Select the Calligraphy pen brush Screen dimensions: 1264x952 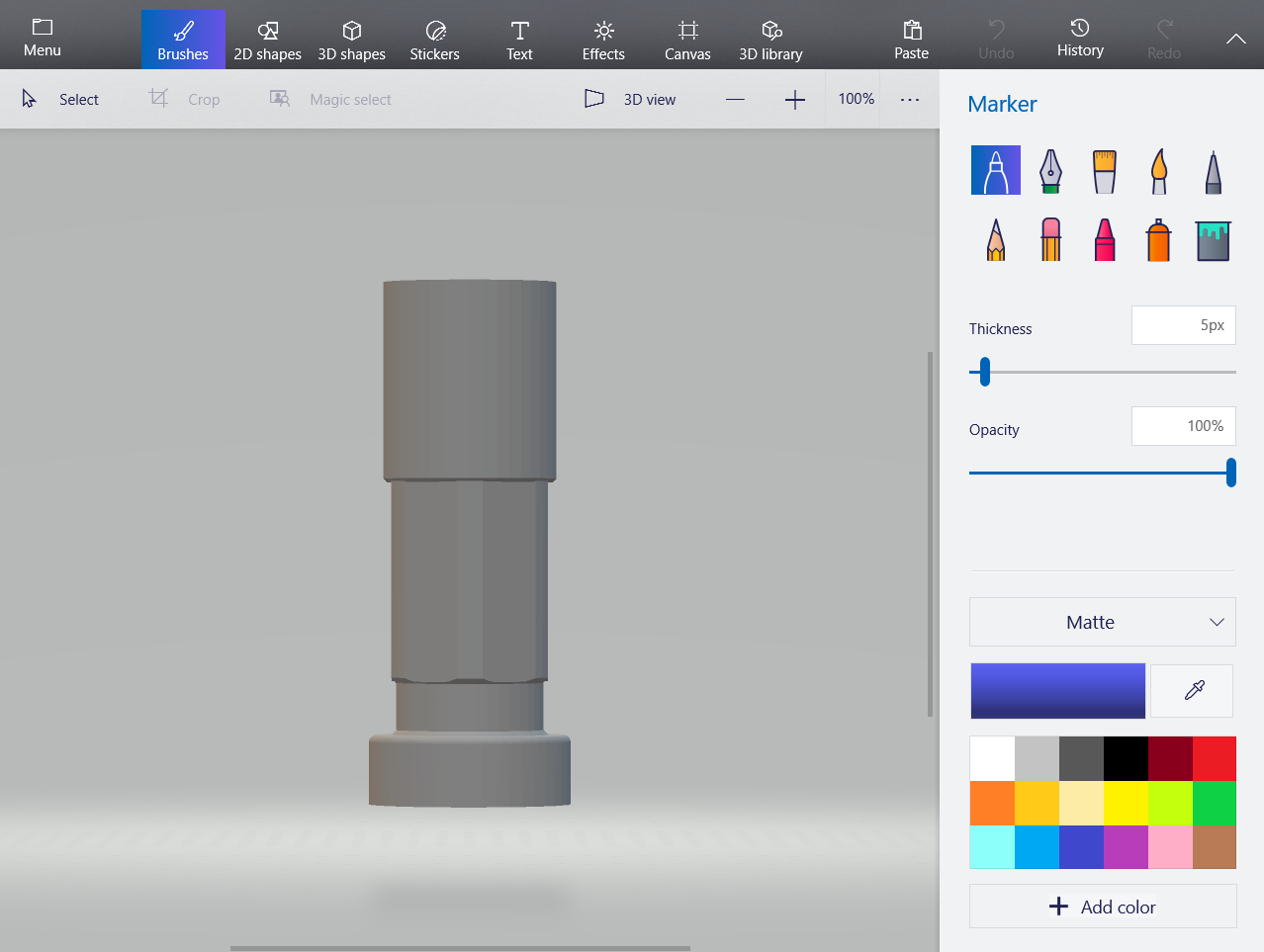[x=1050, y=171]
